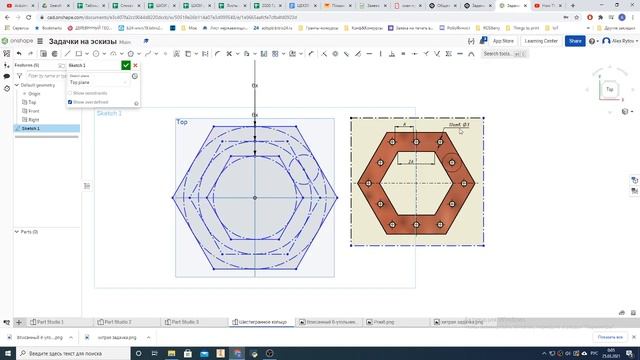Uncheck the Show overdefined checkbox
Viewport: 640px width, 360px height.
click(x=70, y=102)
